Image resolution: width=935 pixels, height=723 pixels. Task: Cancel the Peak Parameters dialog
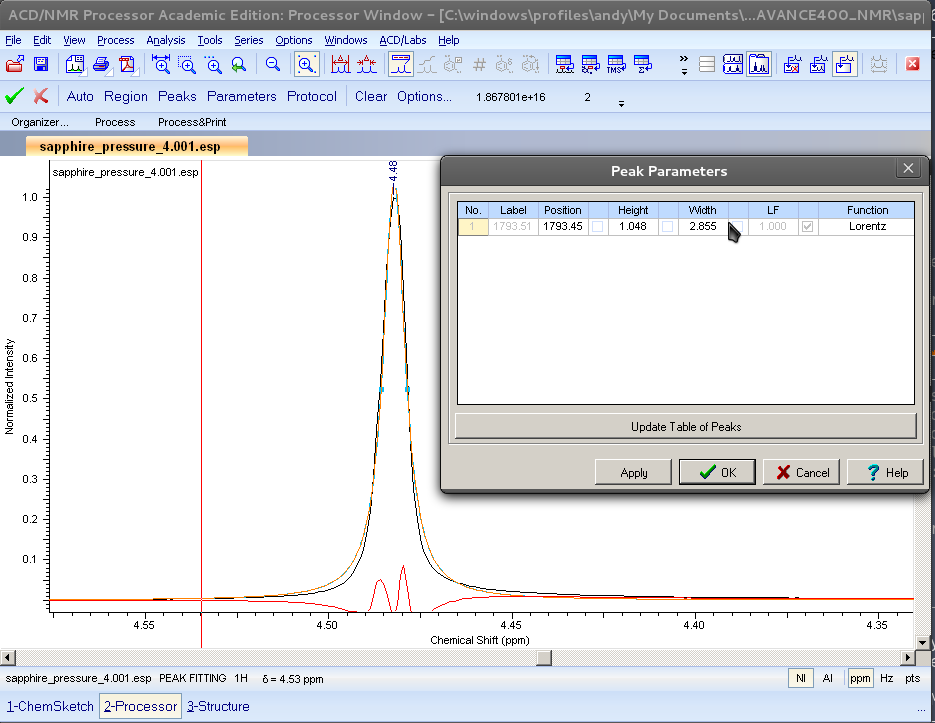(x=801, y=472)
